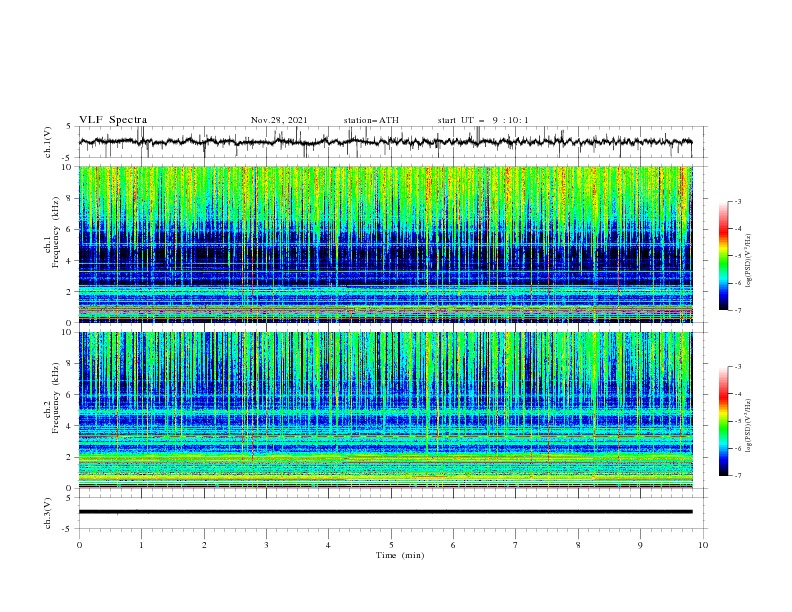
Task: Click the "-4" value on ch.2 color bar
Action: 737,394
